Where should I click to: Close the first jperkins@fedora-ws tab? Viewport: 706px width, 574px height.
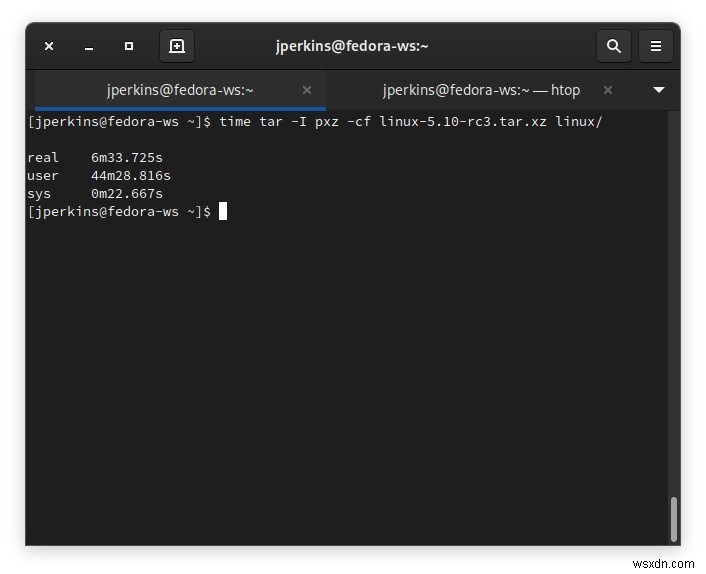[307, 90]
